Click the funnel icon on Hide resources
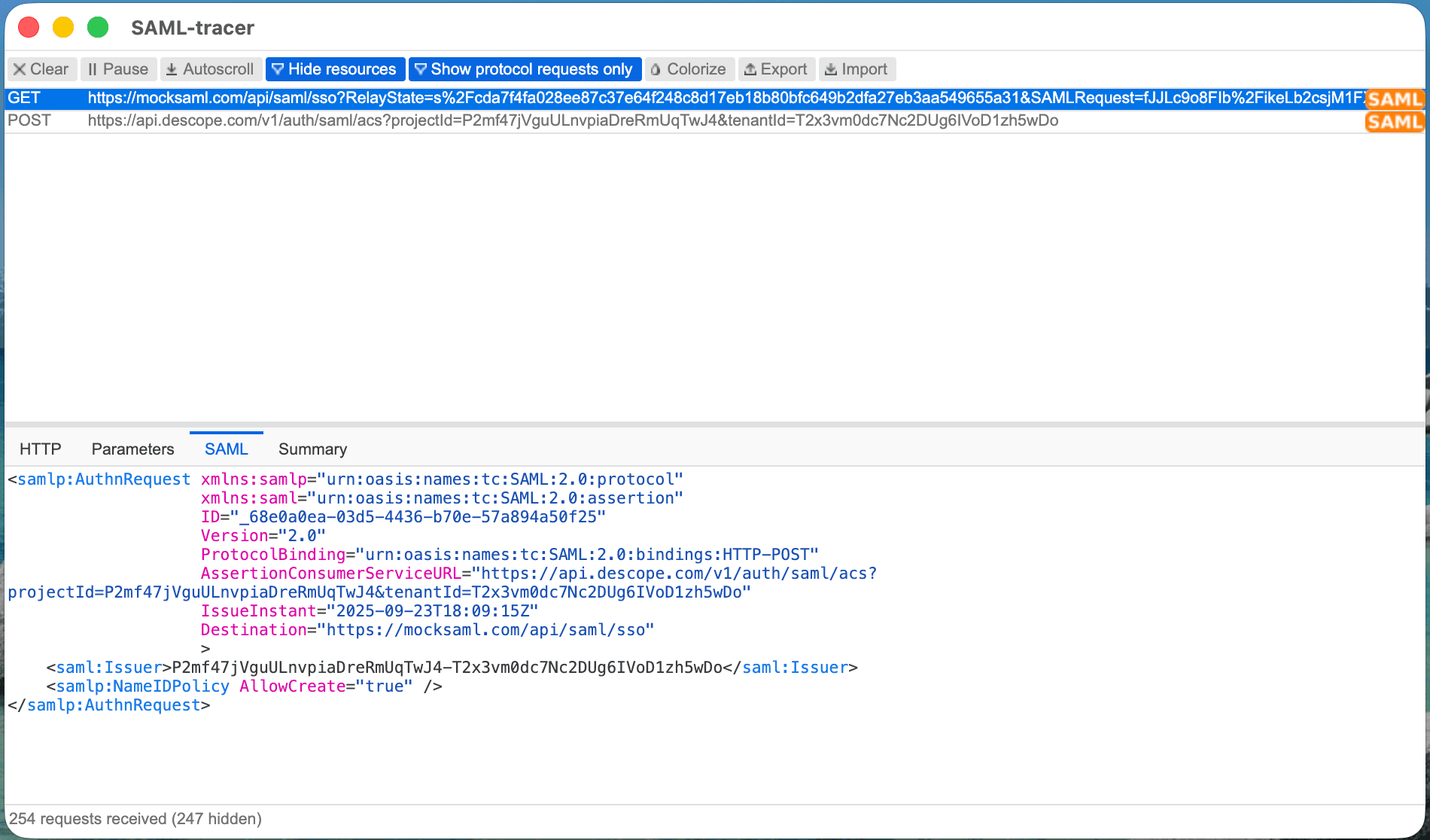Image resolution: width=1430 pixels, height=840 pixels. click(279, 68)
